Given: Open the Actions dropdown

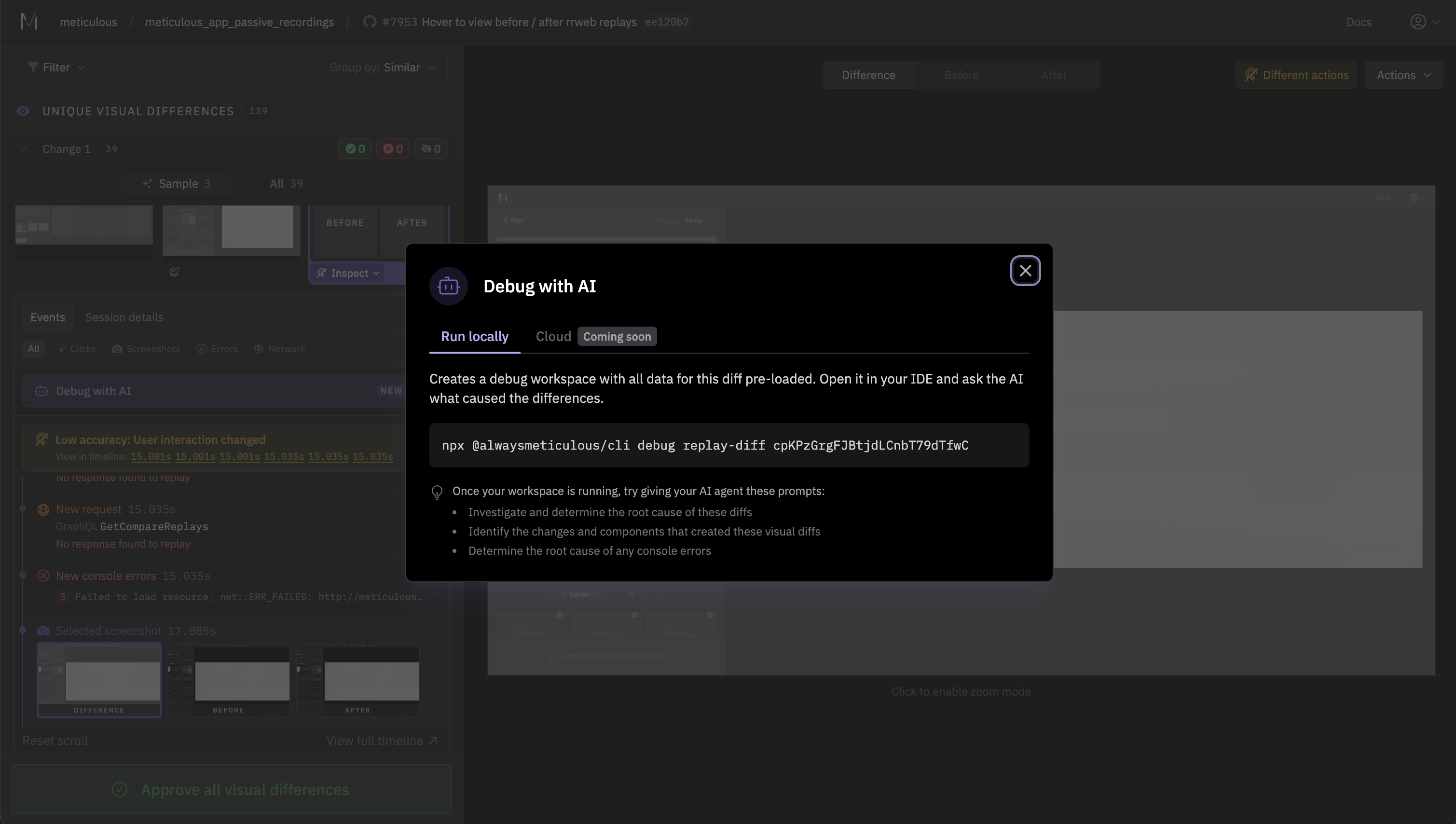Looking at the screenshot, I should 1403,75.
